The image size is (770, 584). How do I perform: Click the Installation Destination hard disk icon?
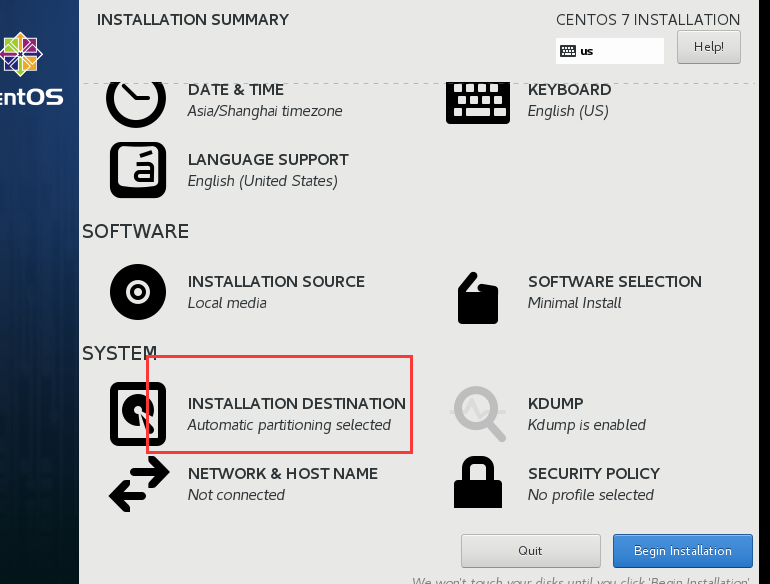(x=138, y=414)
